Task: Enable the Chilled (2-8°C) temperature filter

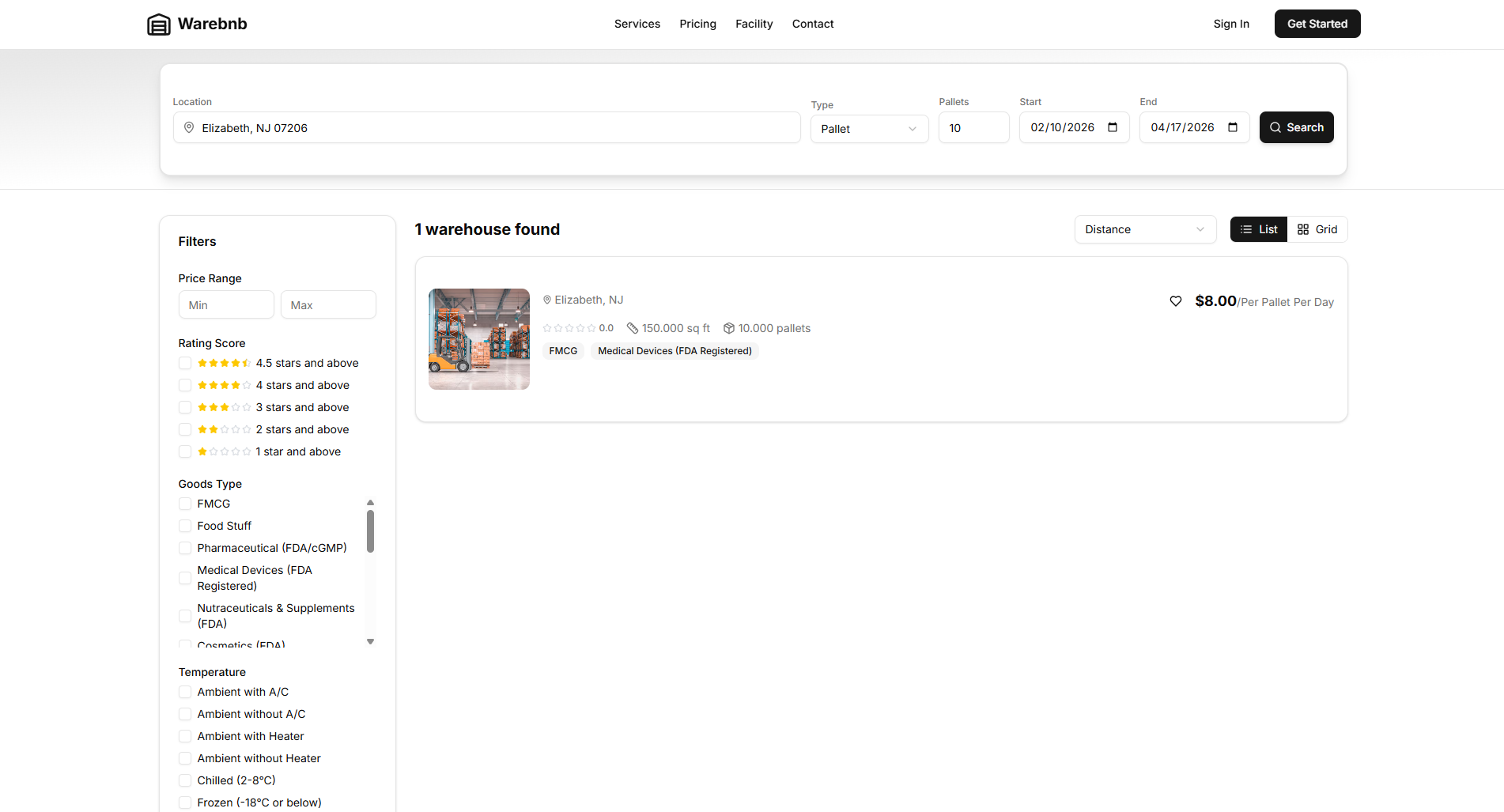Action: click(x=184, y=780)
